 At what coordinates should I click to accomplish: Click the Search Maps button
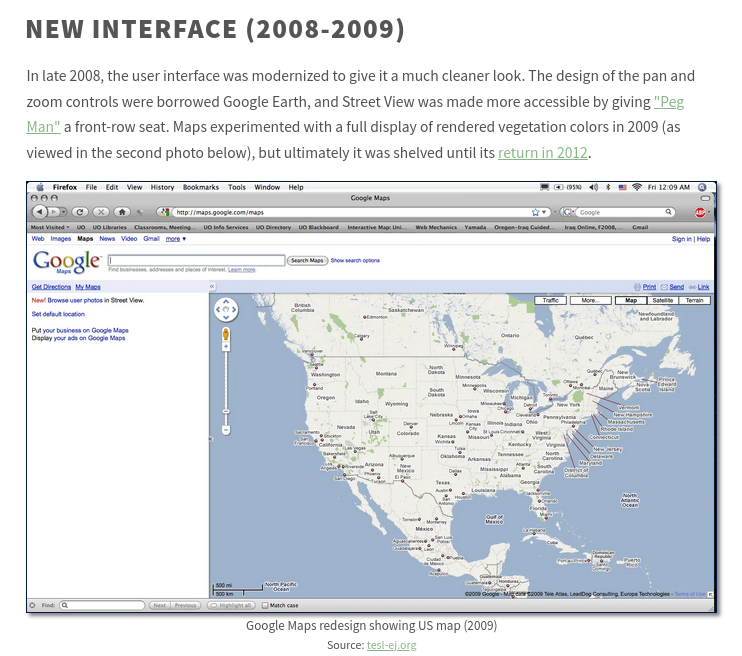click(x=307, y=260)
